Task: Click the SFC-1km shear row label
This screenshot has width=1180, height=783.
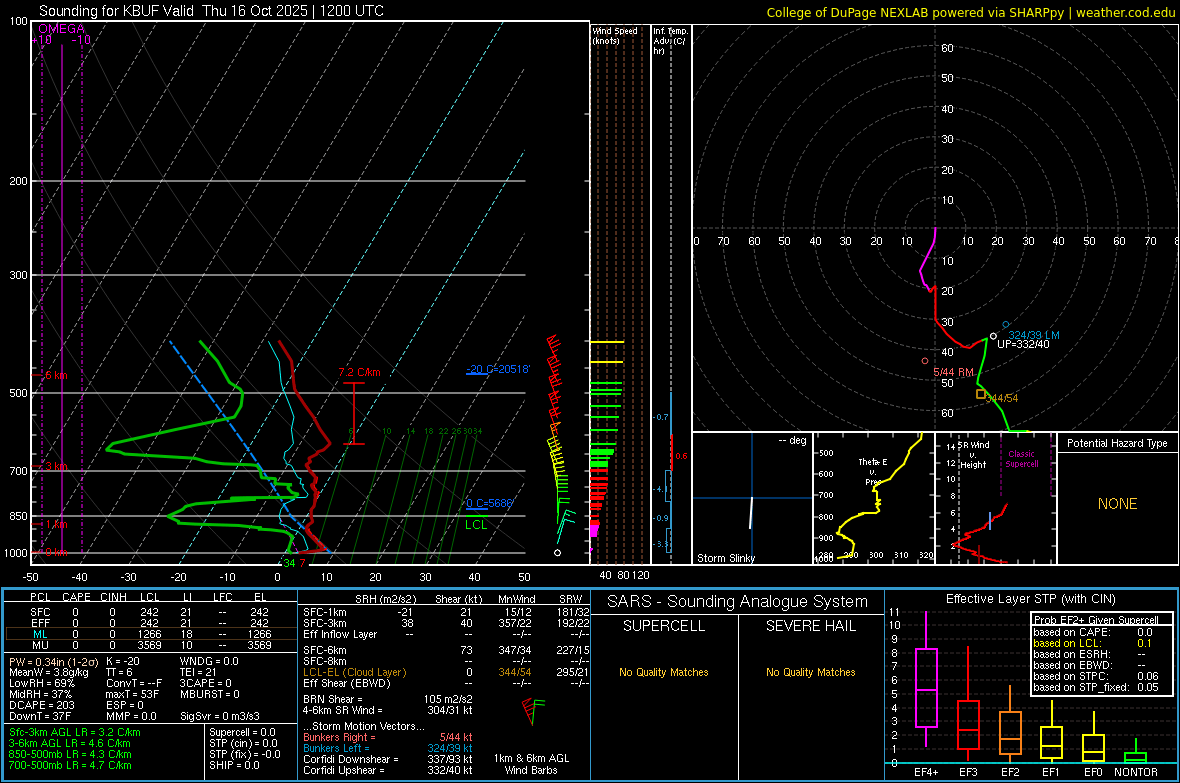Action: [x=325, y=612]
